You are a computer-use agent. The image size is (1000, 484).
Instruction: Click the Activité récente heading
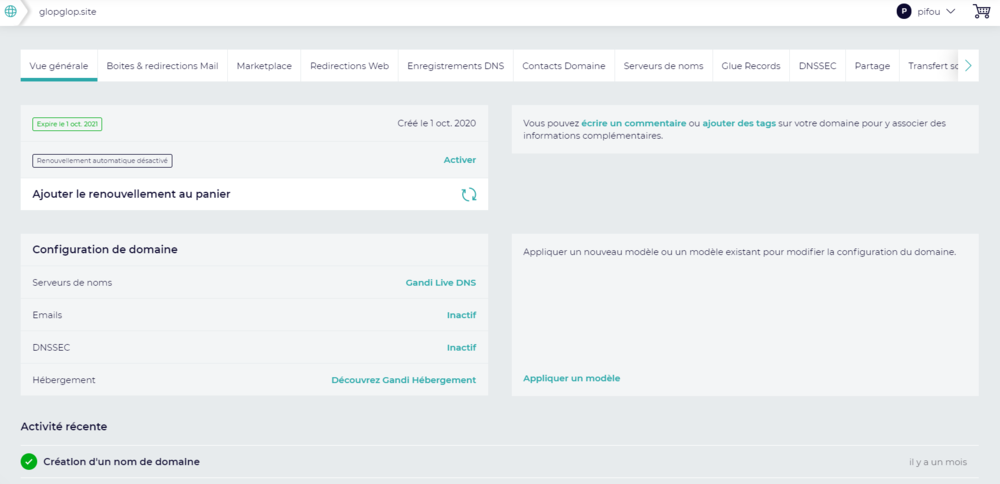pos(64,427)
